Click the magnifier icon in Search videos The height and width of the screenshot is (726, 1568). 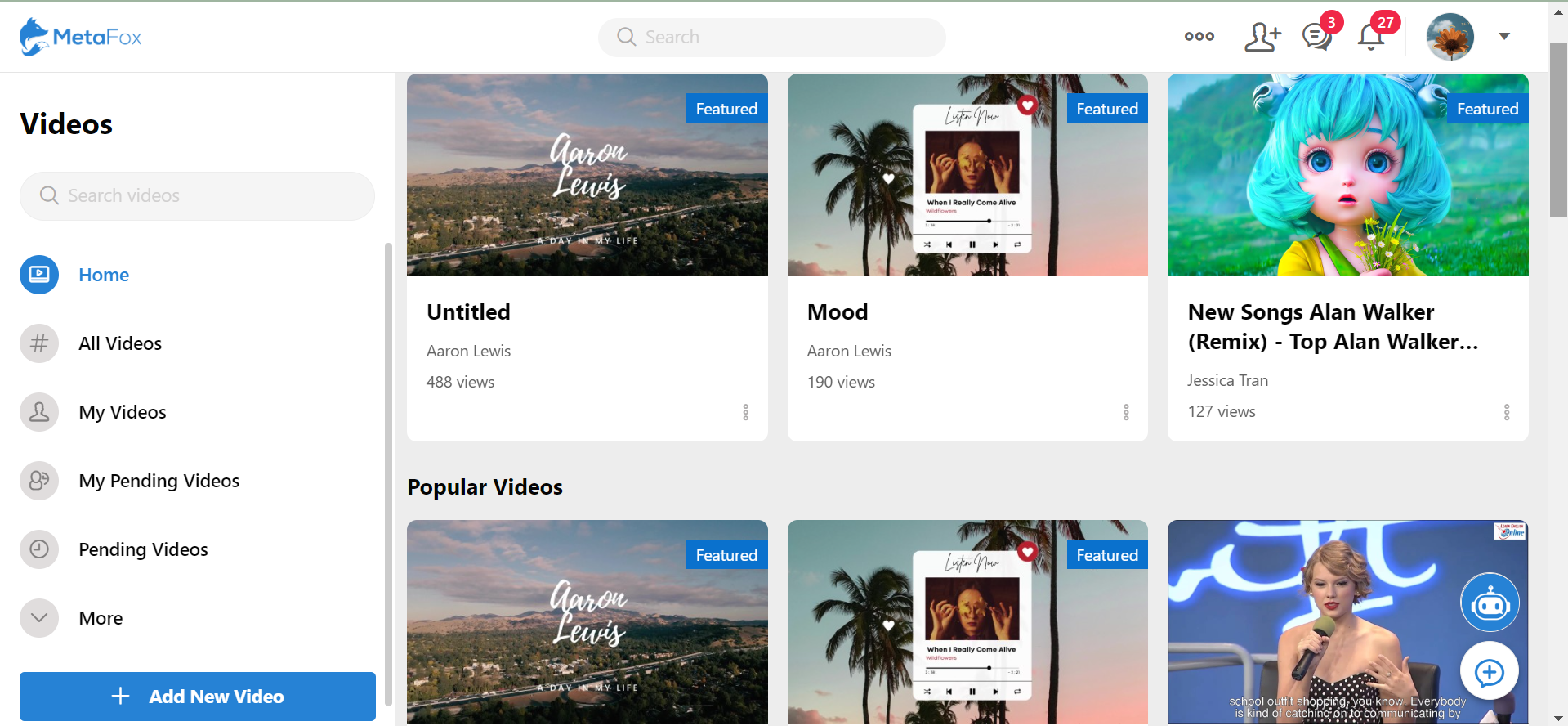point(49,195)
